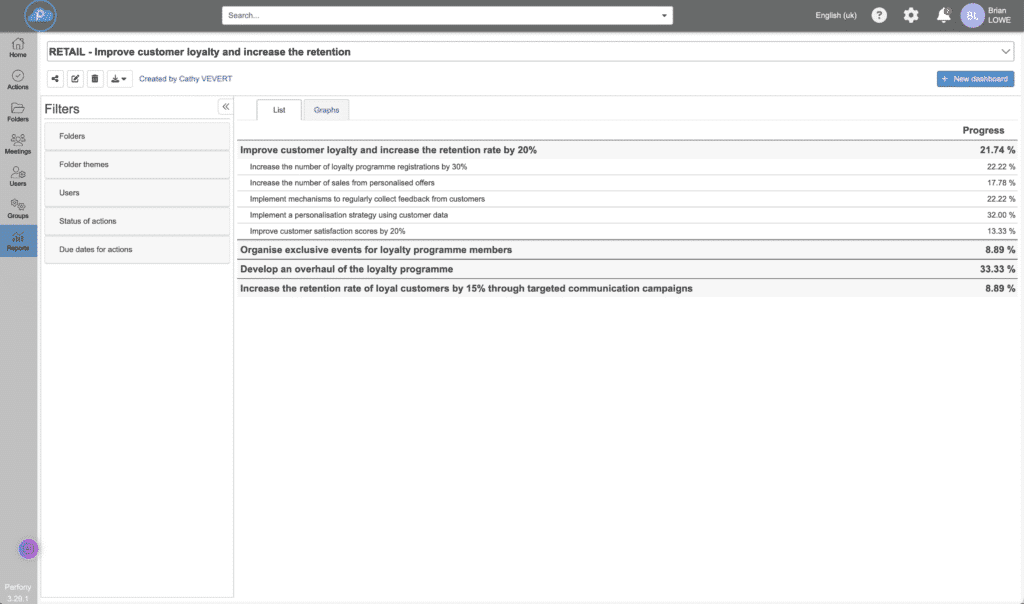Viewport: 1024px width, 604px height.
Task: Go to Actions in the sidebar
Action: (x=18, y=80)
